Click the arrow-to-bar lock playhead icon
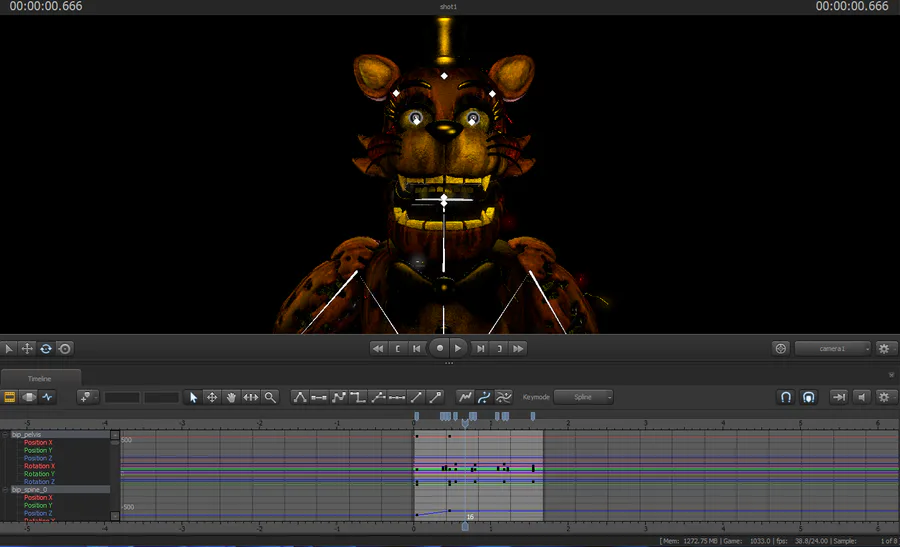This screenshot has width=900, height=547. click(x=839, y=397)
